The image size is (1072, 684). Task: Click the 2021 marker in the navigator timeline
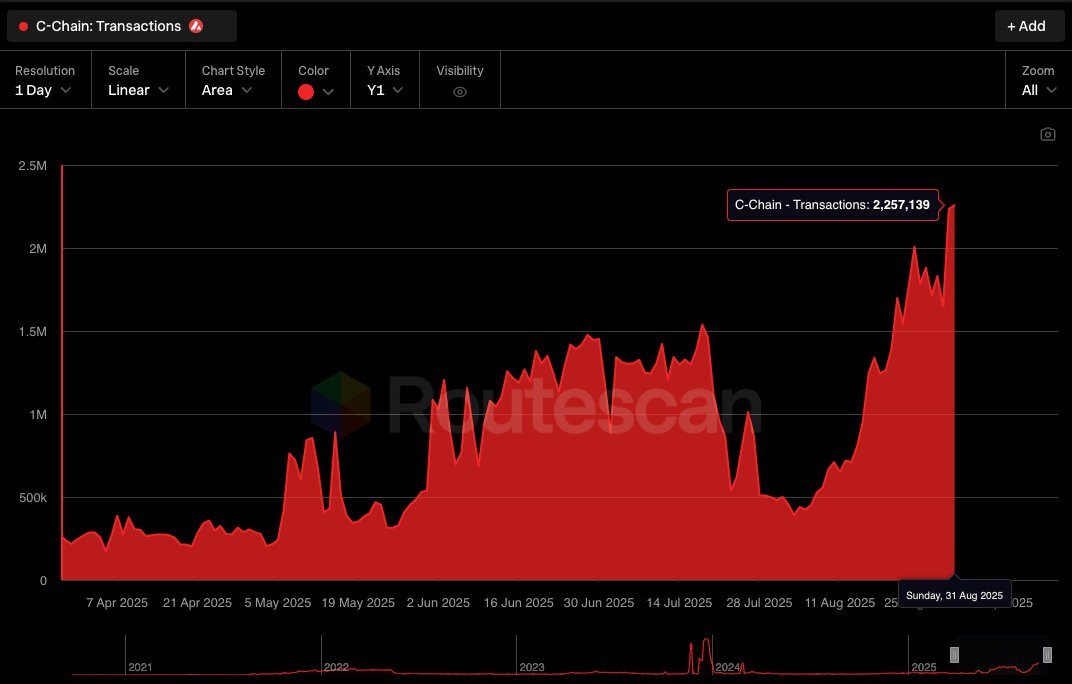tap(140, 667)
